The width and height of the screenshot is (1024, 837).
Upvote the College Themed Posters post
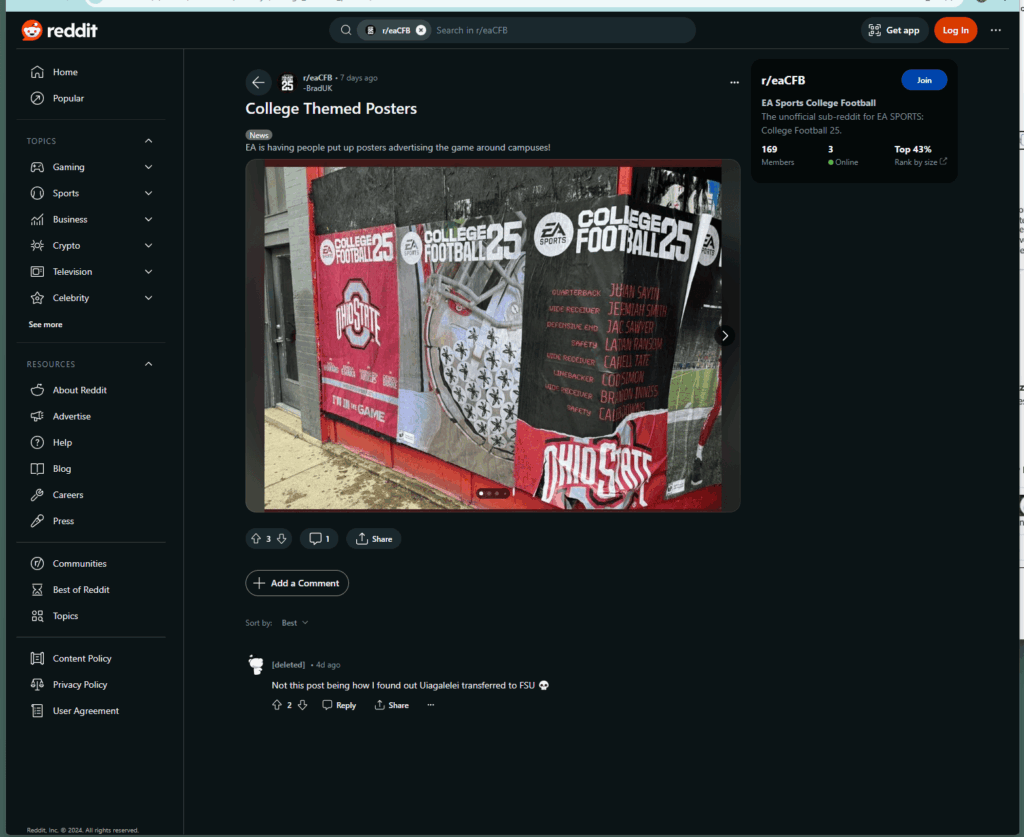pyautogui.click(x=255, y=539)
